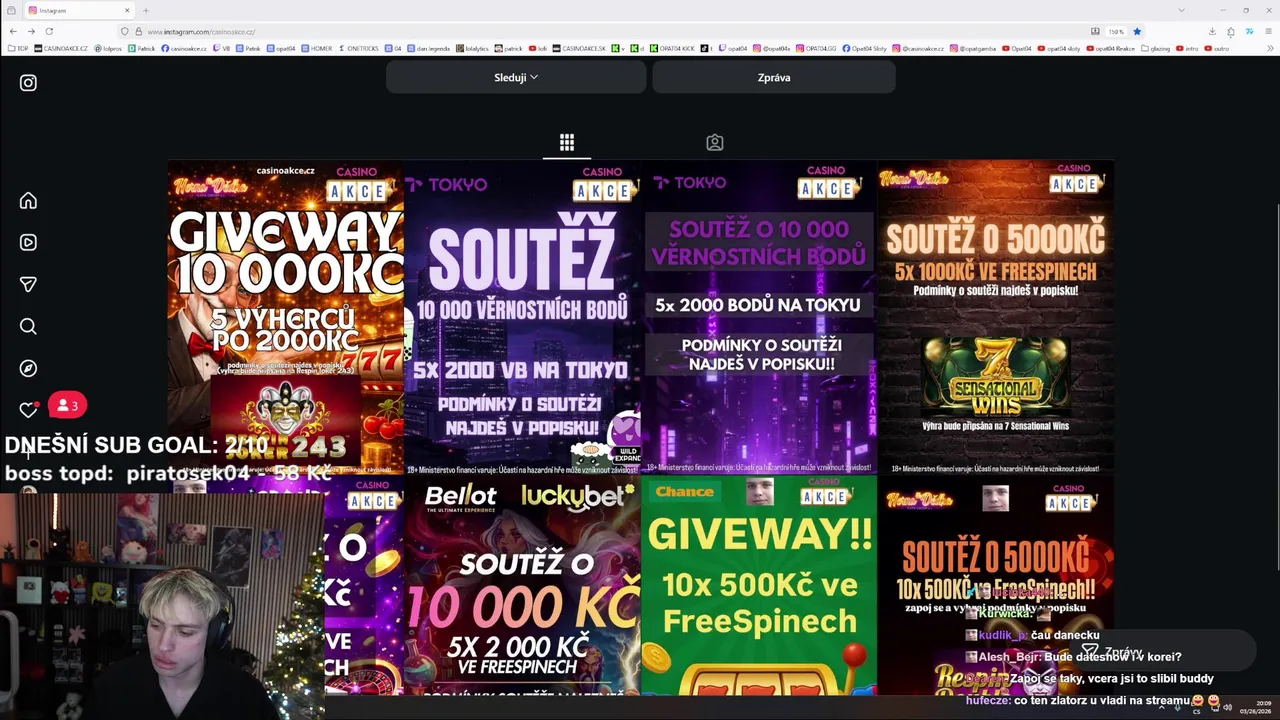The image size is (1280, 720).
Task: Click the Zpráva message button
Action: (x=774, y=77)
